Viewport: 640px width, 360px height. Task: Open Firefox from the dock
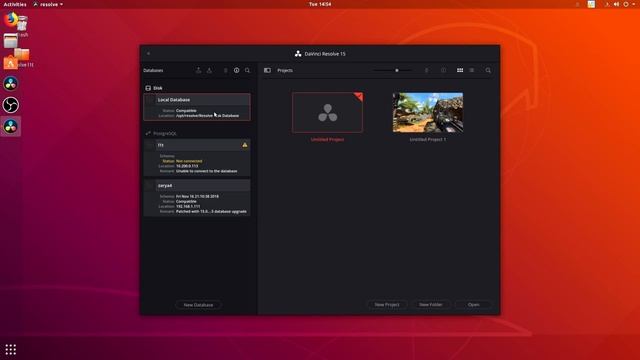coord(10,19)
